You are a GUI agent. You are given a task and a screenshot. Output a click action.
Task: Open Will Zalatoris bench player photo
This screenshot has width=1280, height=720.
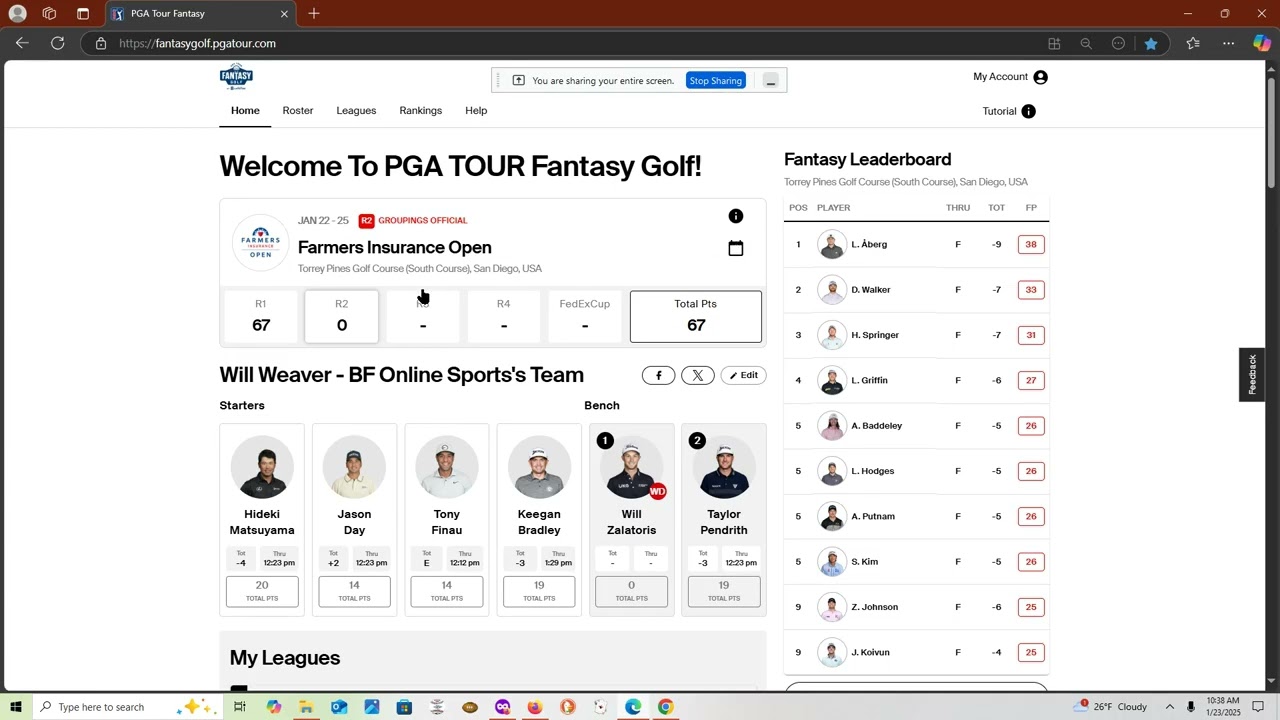tap(631, 467)
